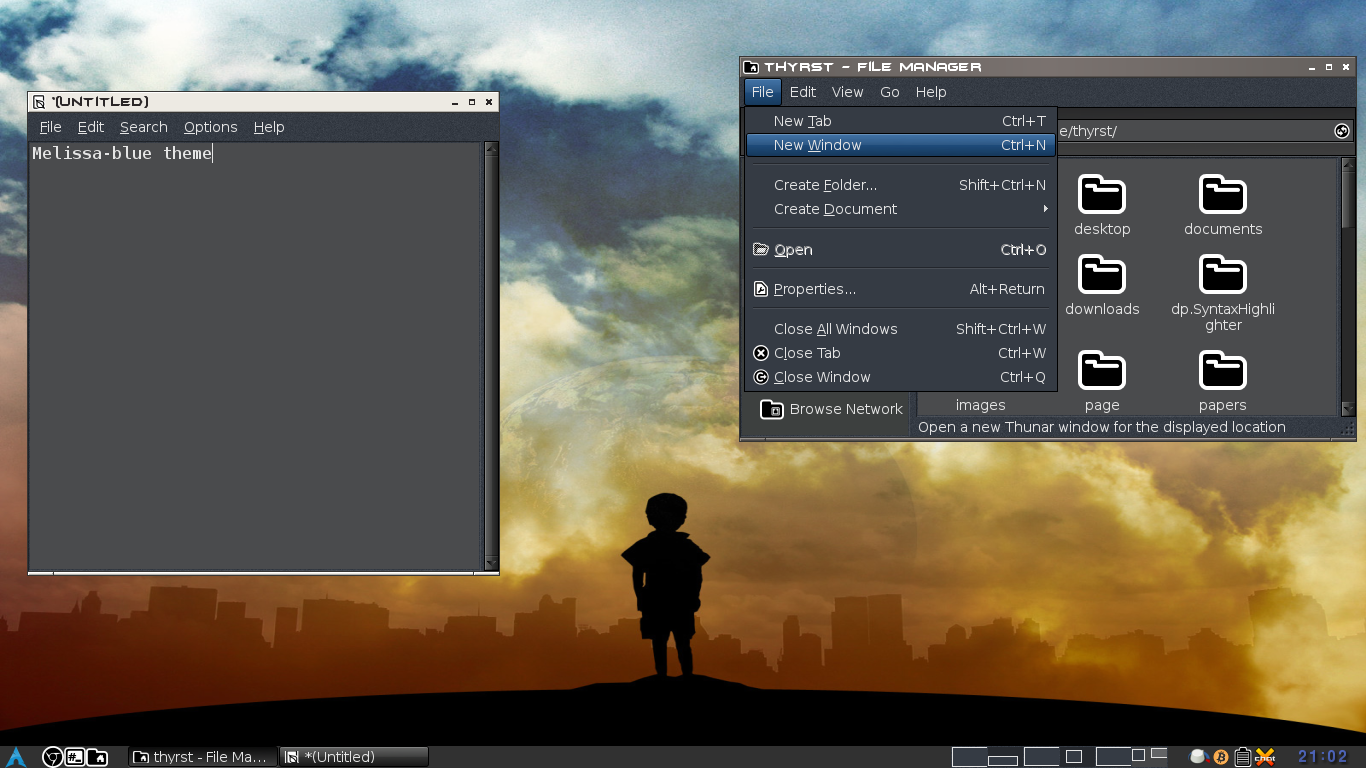Choose New Window from File menu

click(901, 145)
